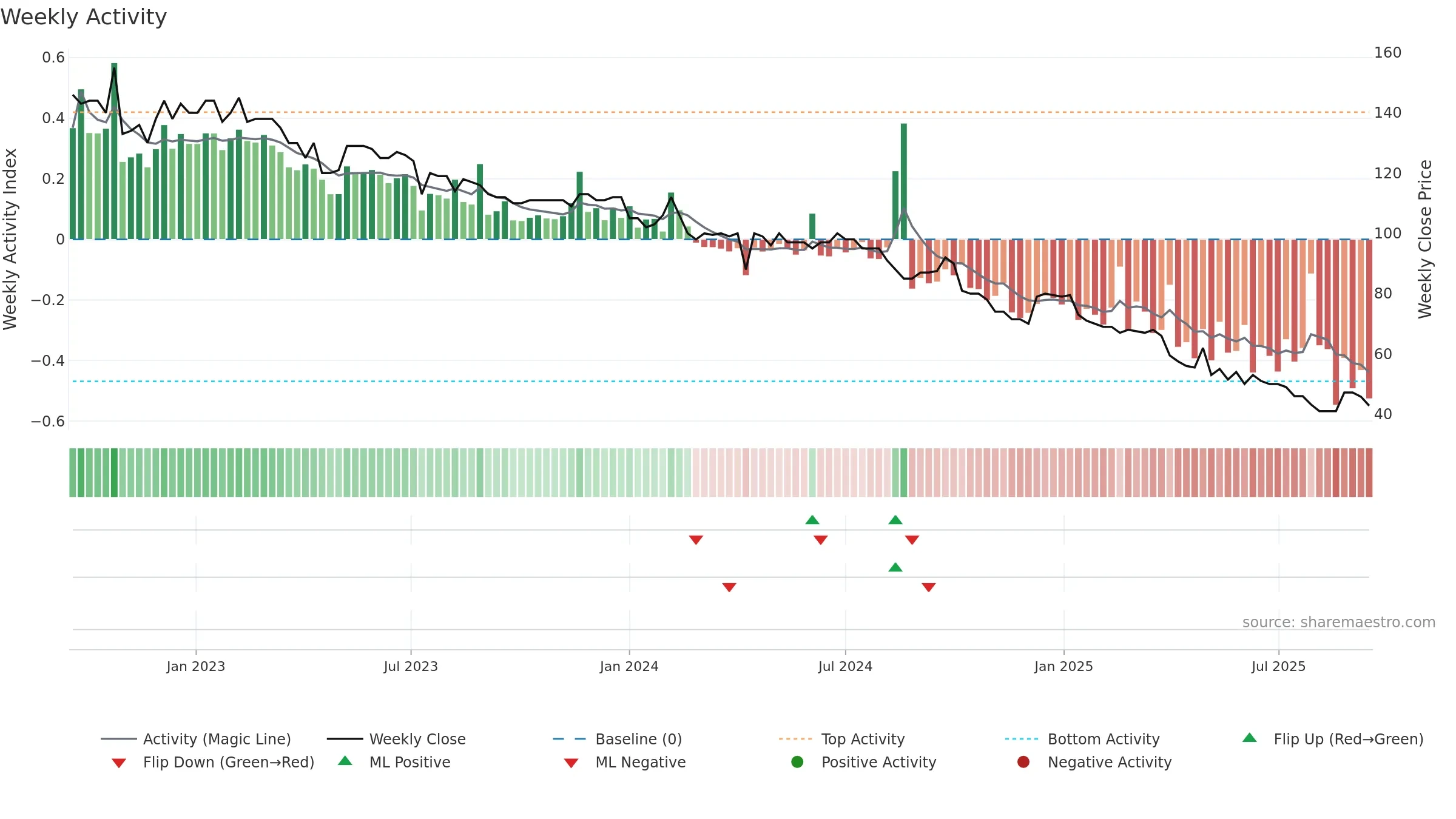Image resolution: width=1456 pixels, height=819 pixels.
Task: Click the green heat strip cell after Jul 2024
Action: coord(903,473)
